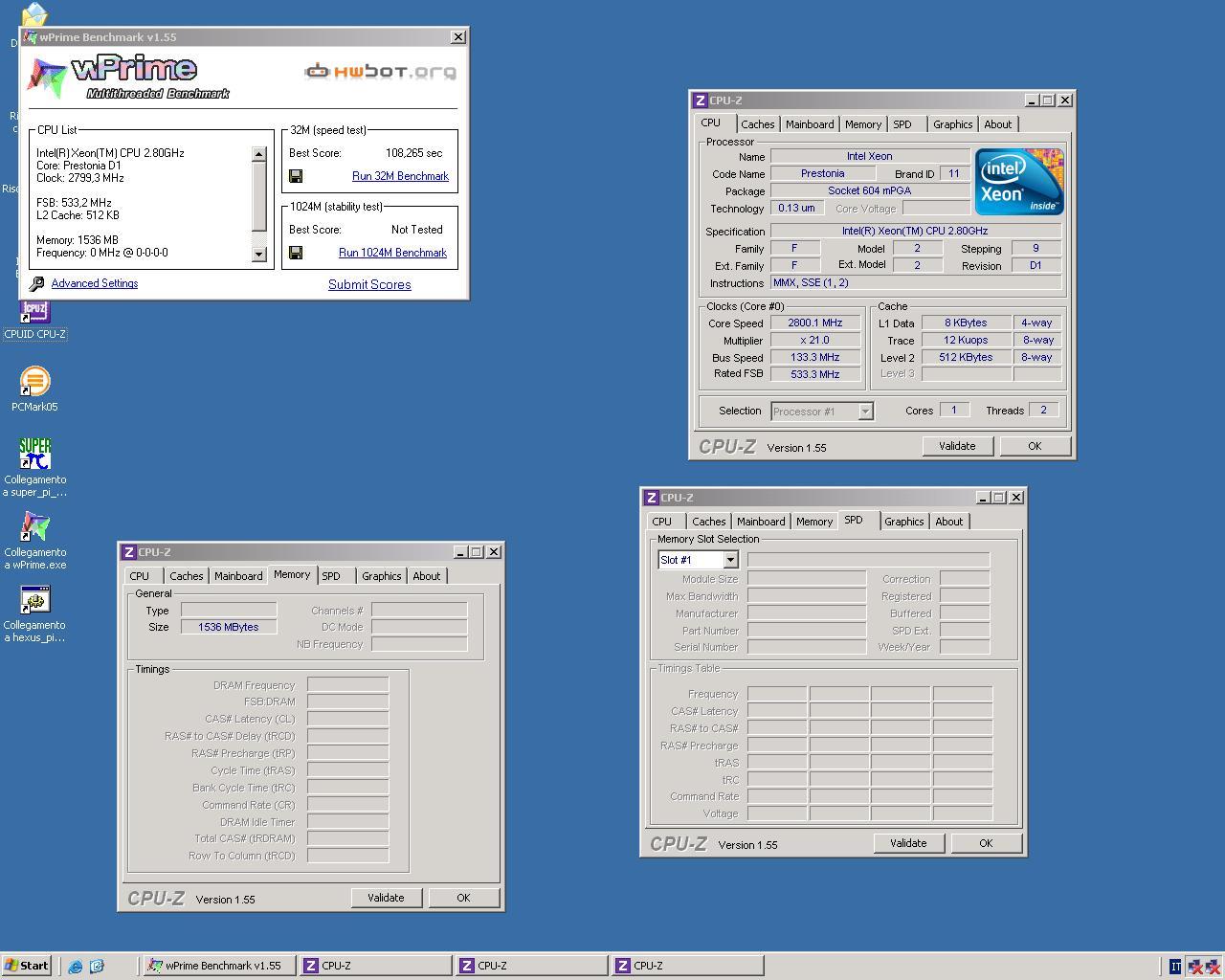The height and width of the screenshot is (980, 1225).
Task: Click the hwbot.org logo in wPrime
Action: [380, 71]
